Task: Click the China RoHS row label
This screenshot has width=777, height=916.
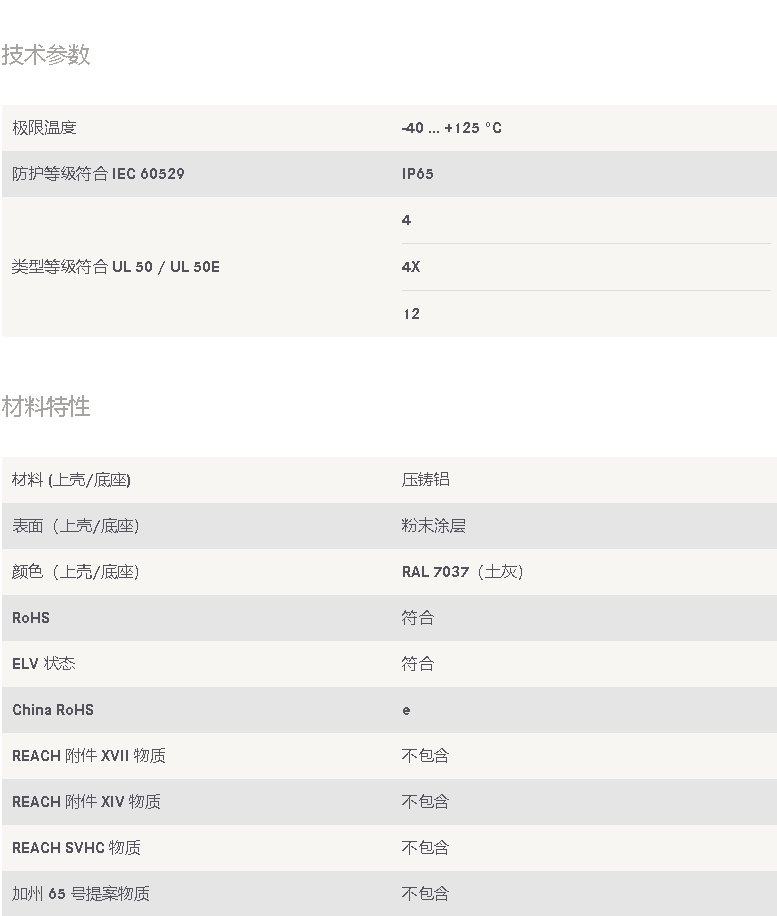Action: [x=53, y=710]
